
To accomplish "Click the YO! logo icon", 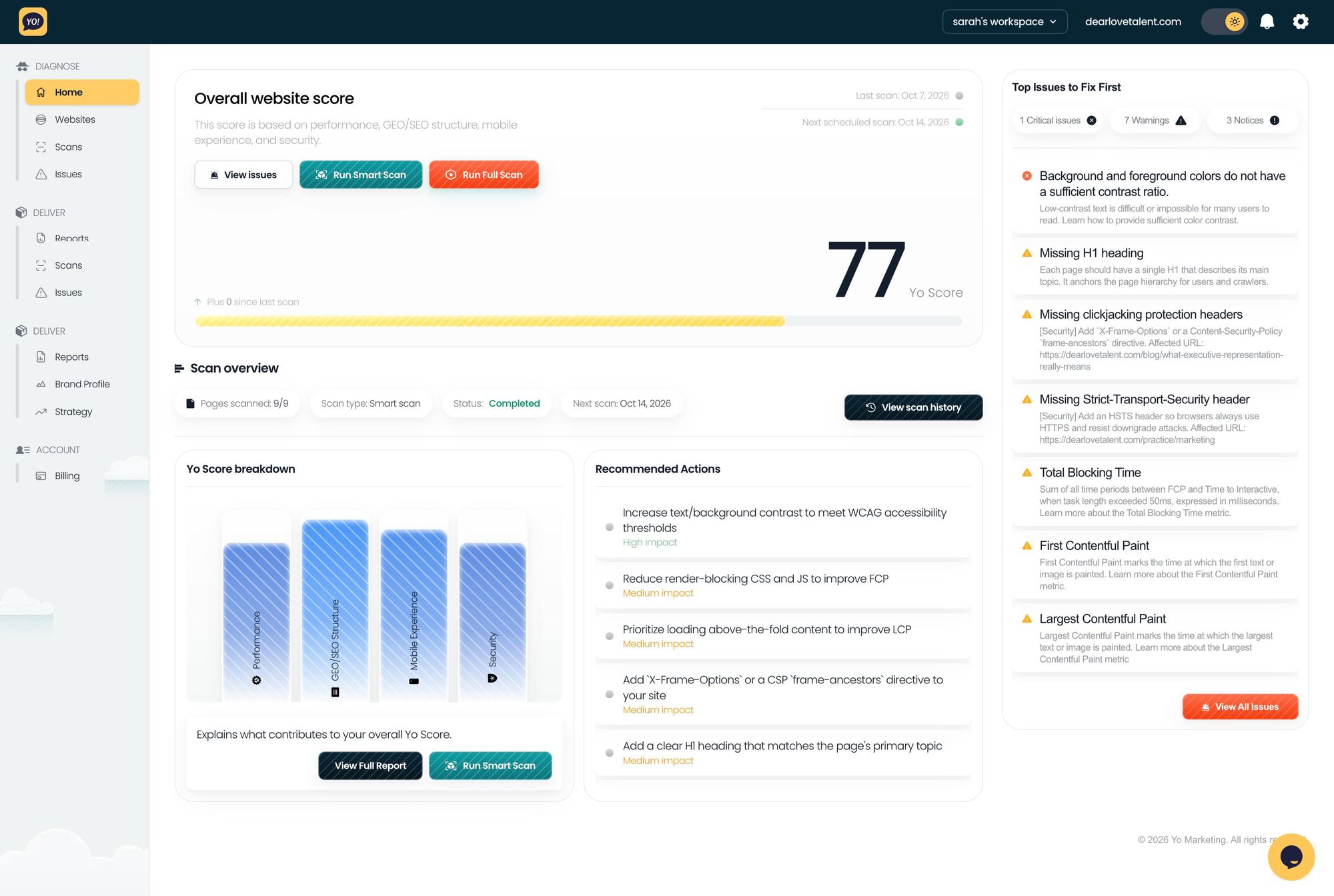I will coord(33,21).
